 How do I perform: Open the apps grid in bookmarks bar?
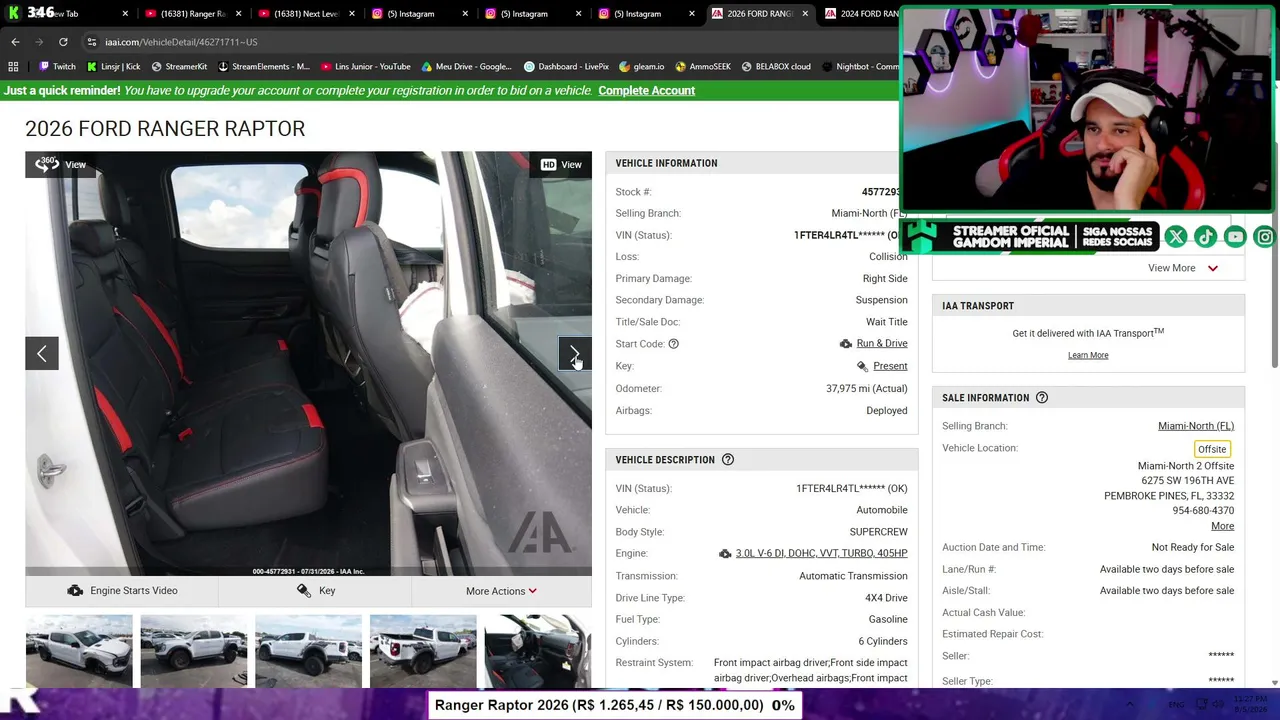13,67
